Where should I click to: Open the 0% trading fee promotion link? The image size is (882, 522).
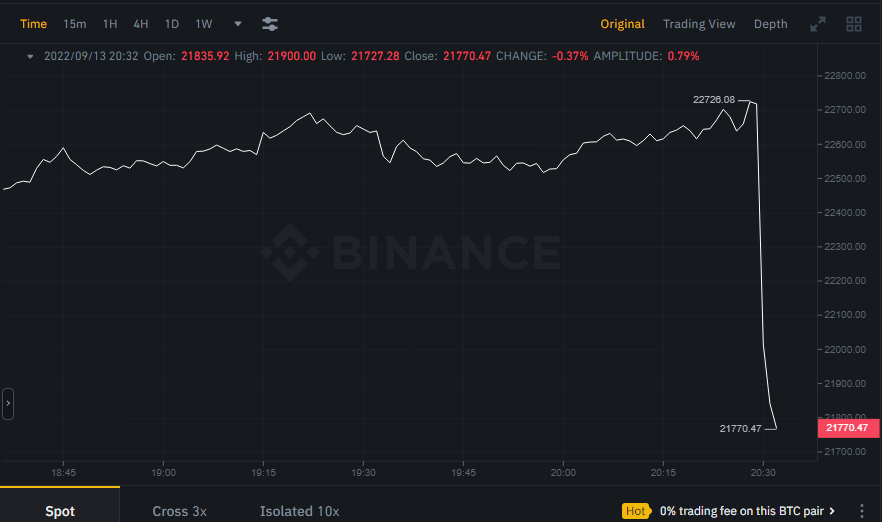(747, 511)
